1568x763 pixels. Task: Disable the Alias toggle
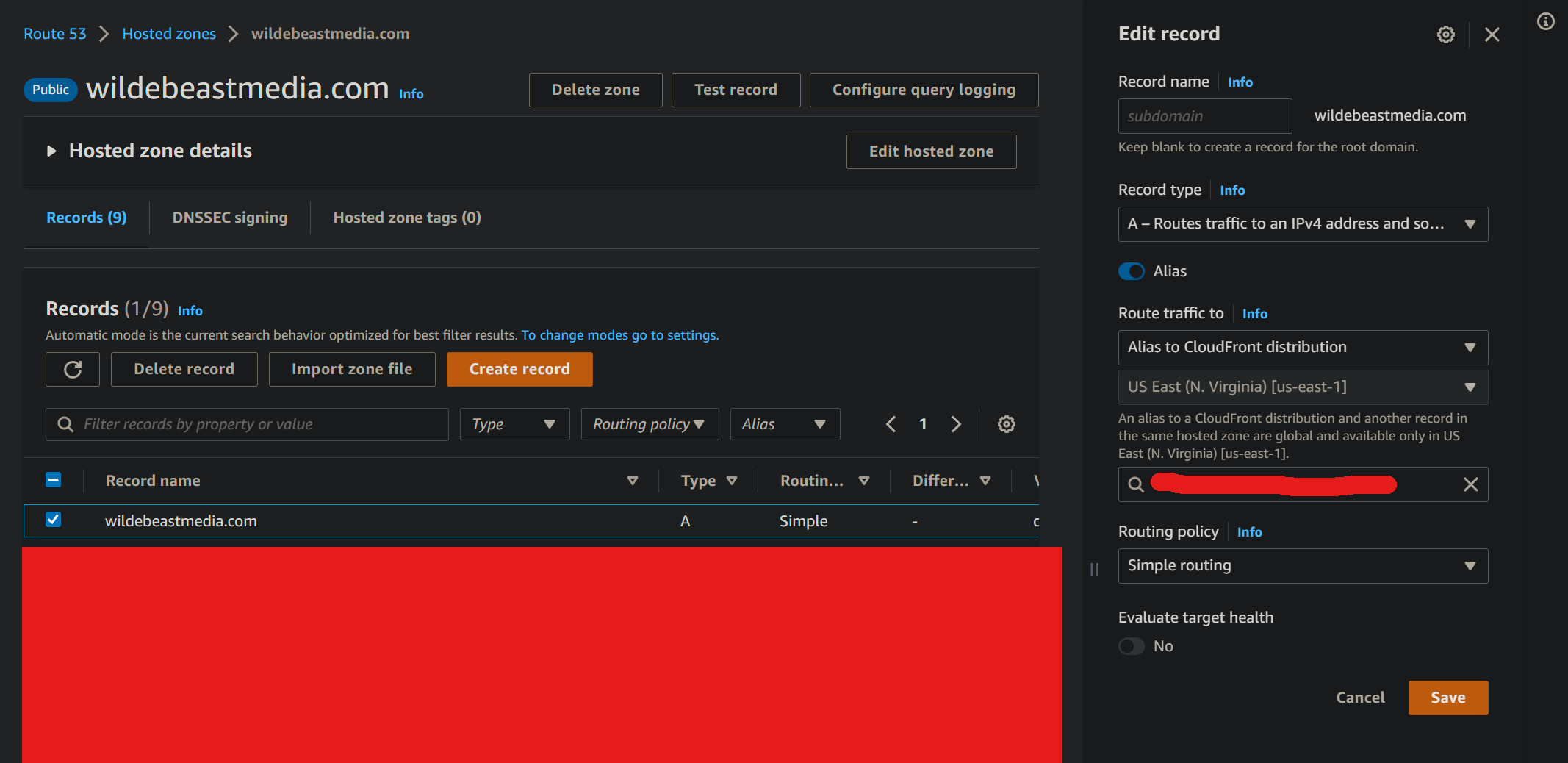pyautogui.click(x=1131, y=271)
